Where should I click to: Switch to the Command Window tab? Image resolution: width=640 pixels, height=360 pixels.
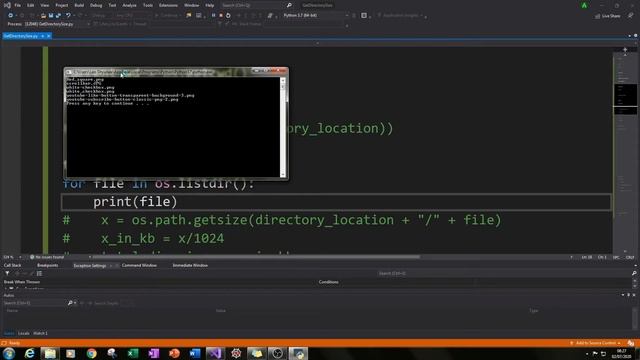tap(139, 265)
